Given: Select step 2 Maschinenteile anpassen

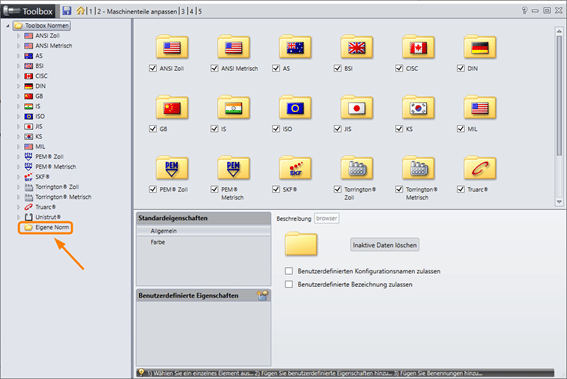Looking at the screenshot, I should pos(137,12).
